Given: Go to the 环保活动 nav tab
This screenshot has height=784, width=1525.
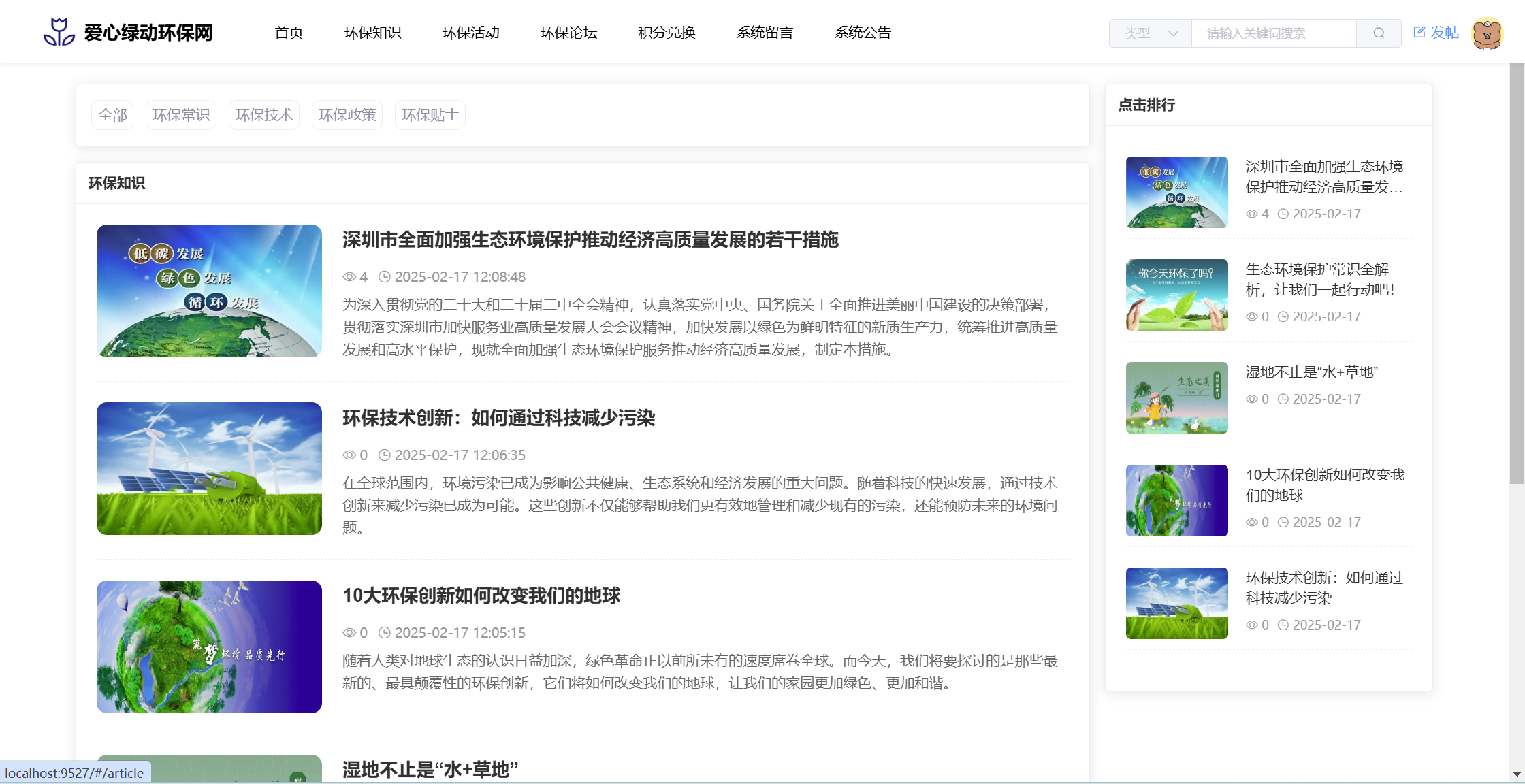Looking at the screenshot, I should pyautogui.click(x=470, y=33).
